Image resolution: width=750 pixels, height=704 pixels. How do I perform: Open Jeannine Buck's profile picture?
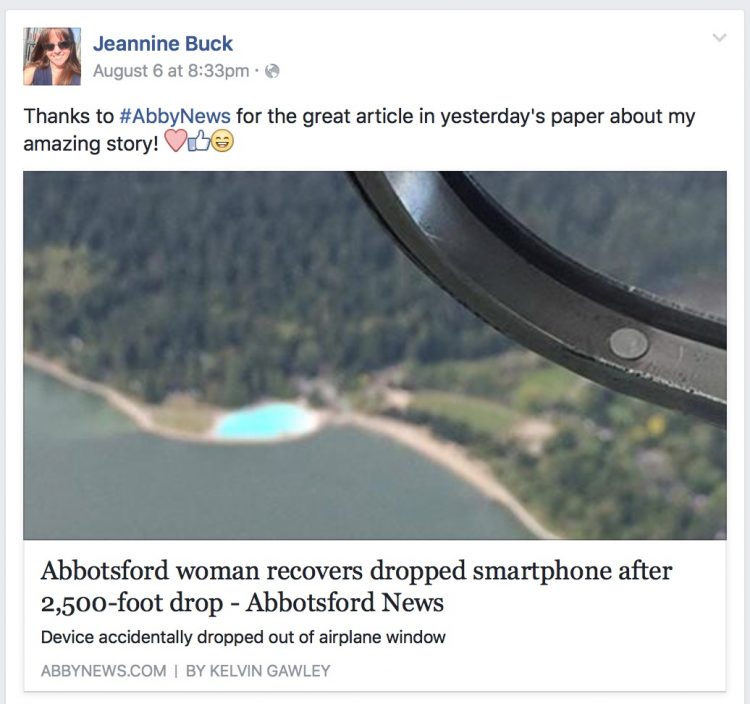tap(52, 56)
